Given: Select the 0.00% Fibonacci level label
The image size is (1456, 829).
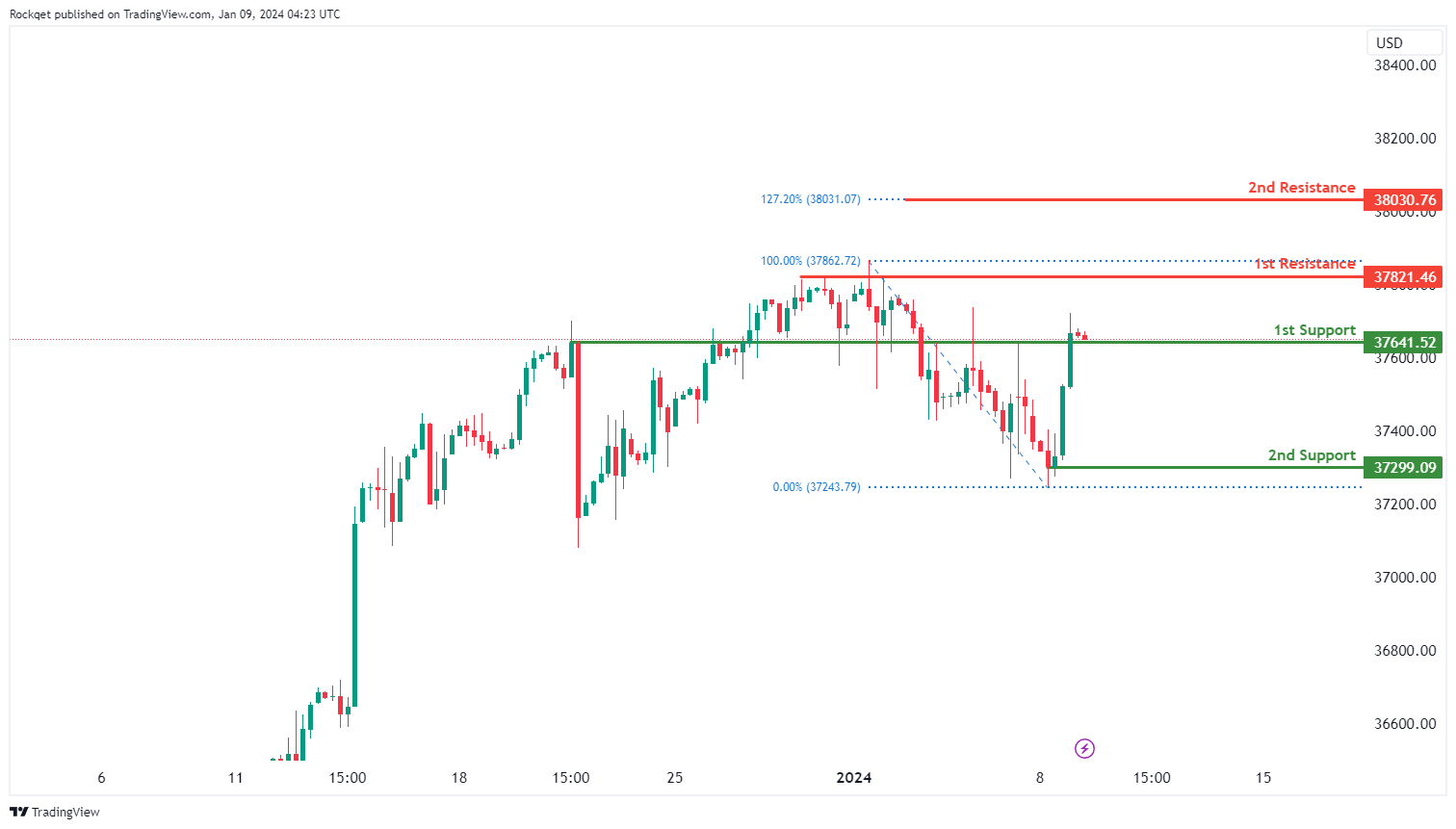Looking at the screenshot, I should (x=816, y=487).
